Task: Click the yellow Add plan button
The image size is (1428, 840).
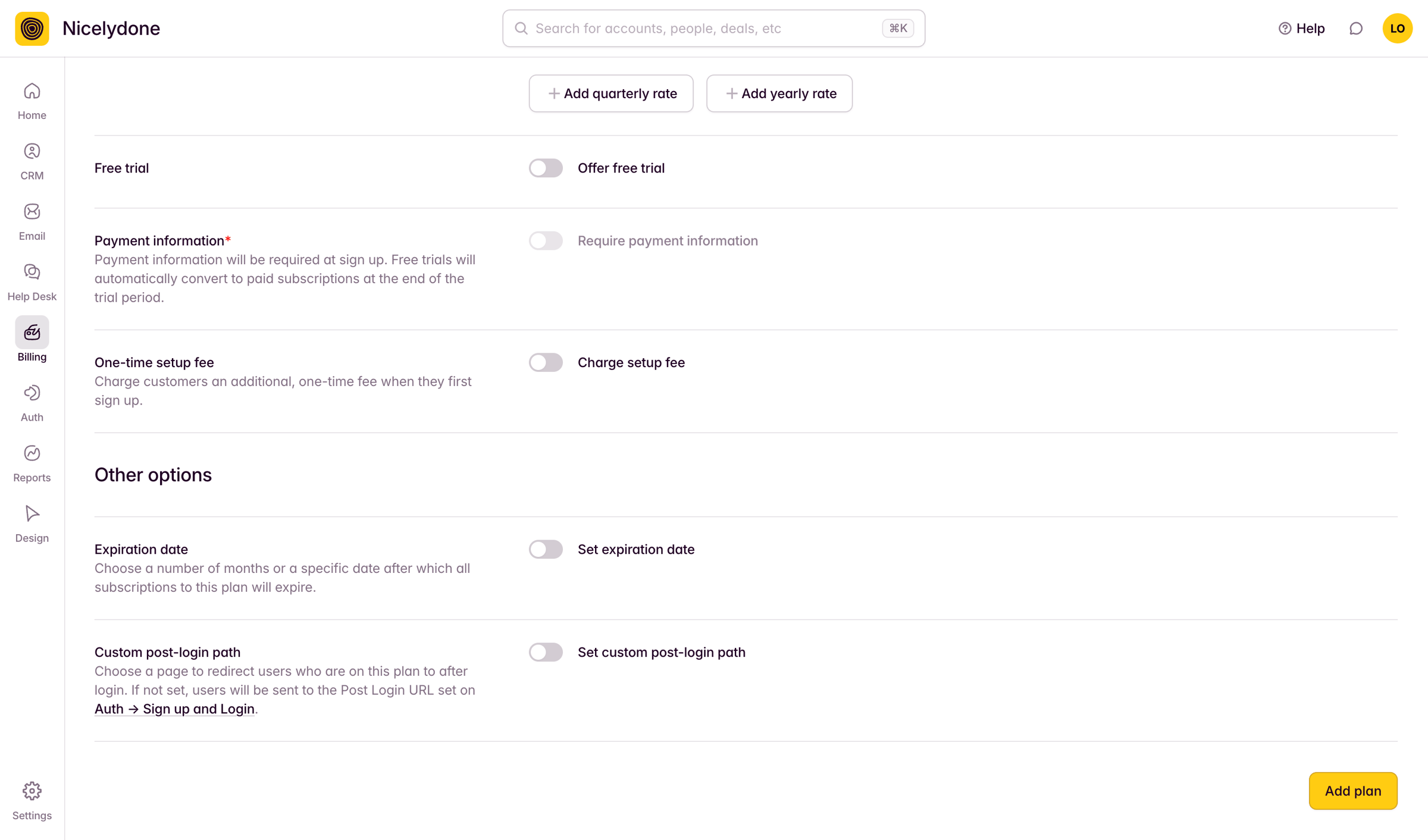Action: pos(1353,791)
